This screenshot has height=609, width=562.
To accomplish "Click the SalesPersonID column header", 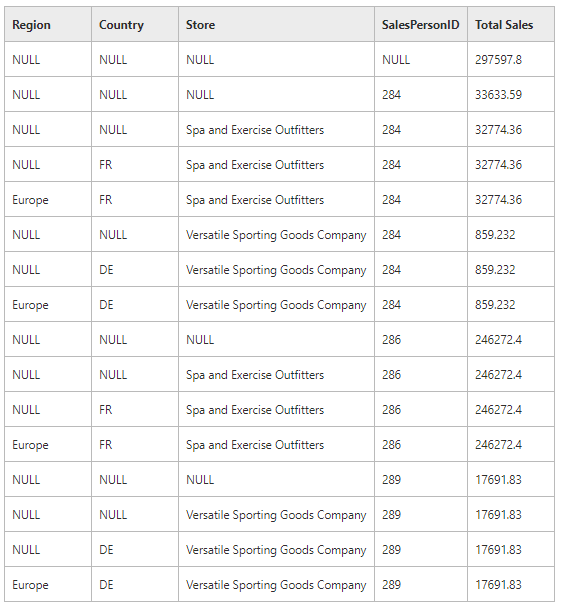I will pyautogui.click(x=421, y=24).
